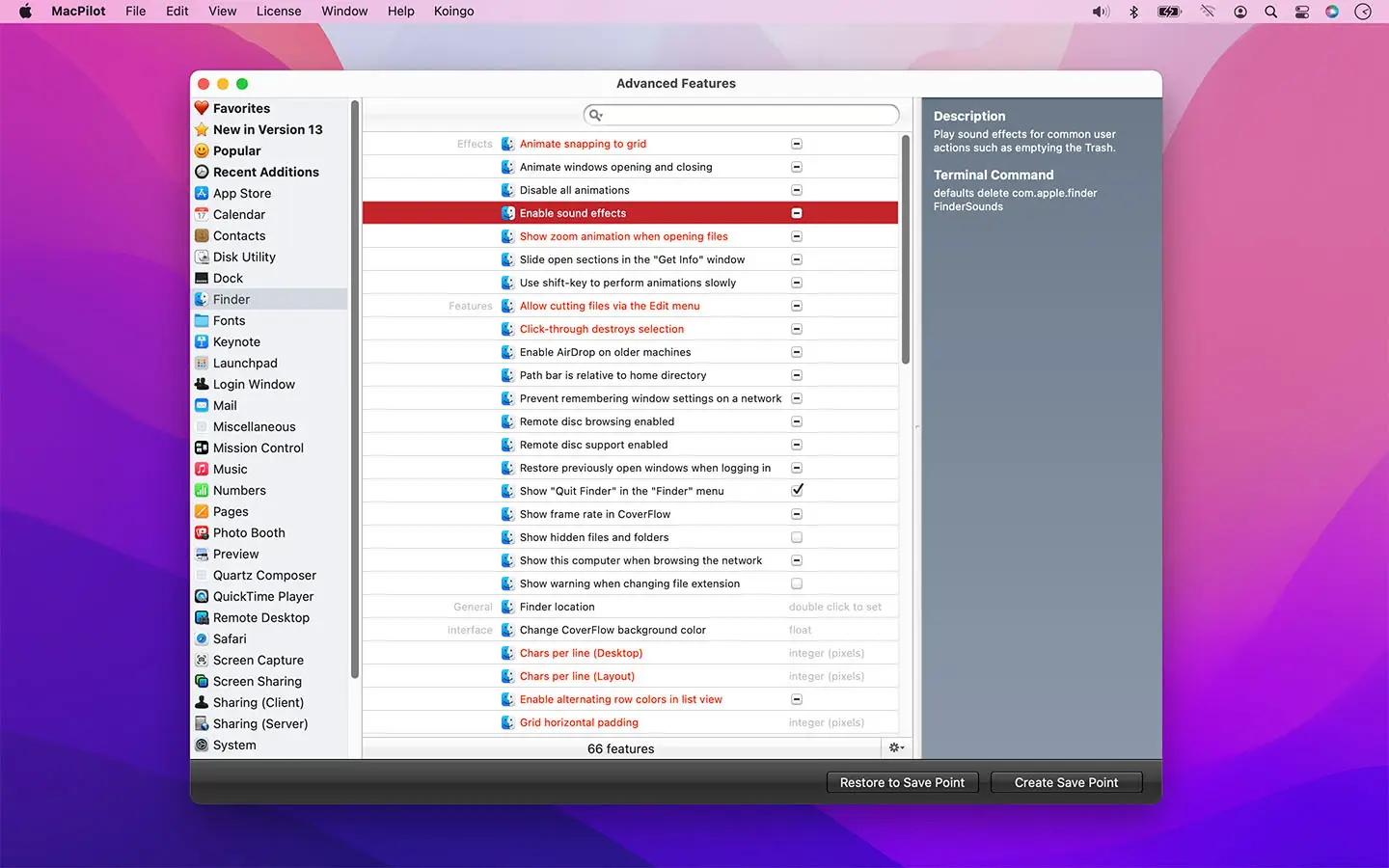Select the Safari compass icon
The image size is (1389, 868).
tap(202, 638)
